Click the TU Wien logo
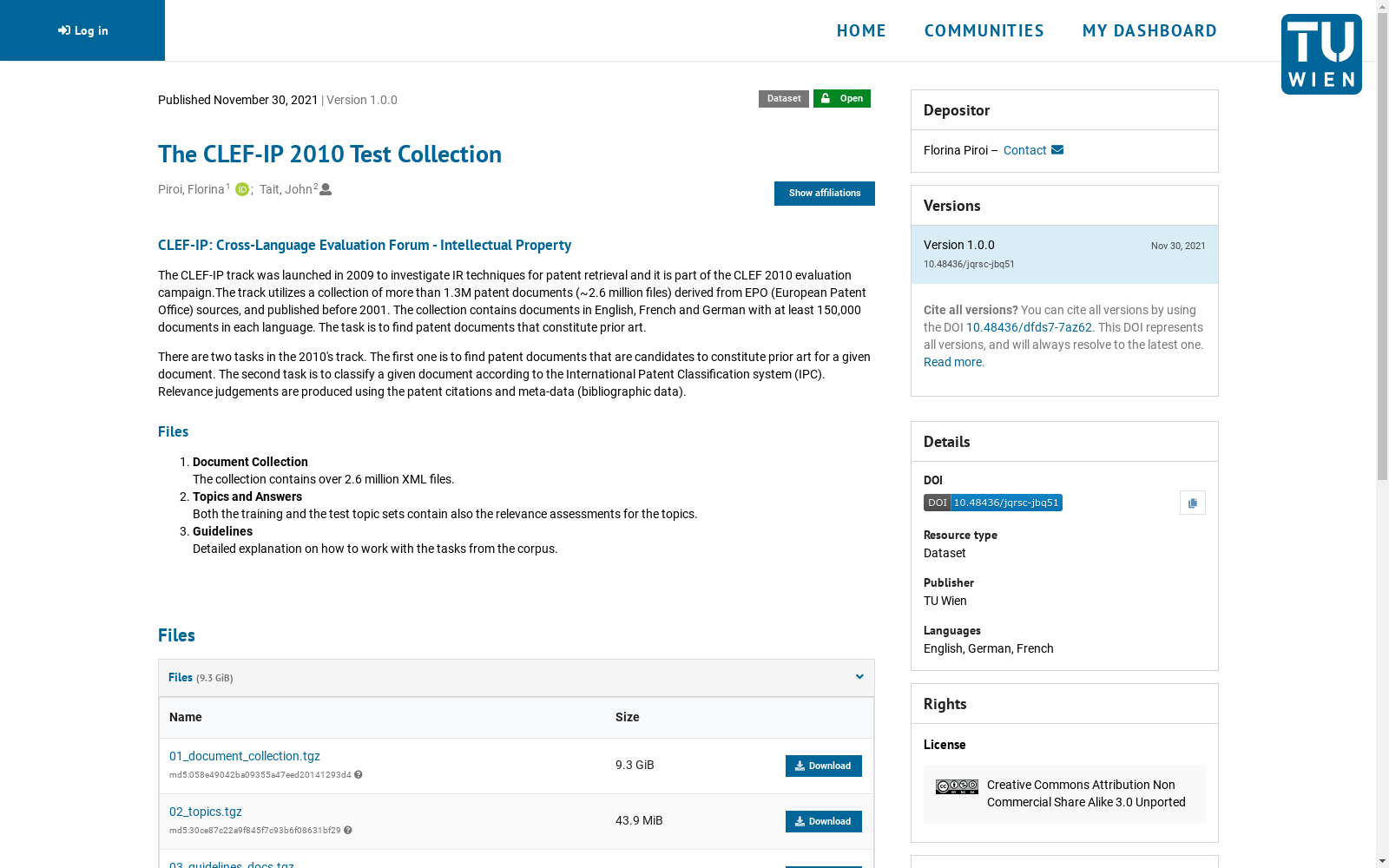 click(x=1321, y=54)
